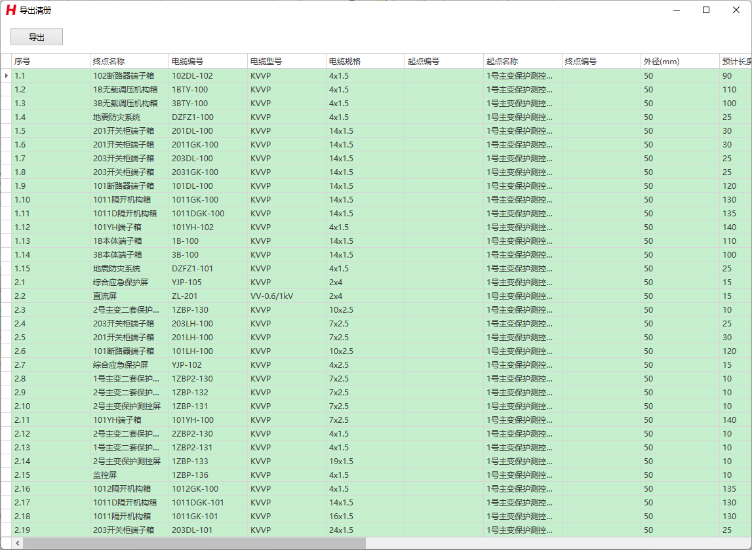Maximize the export list window
This screenshot has height=550, width=752.
pos(706,10)
